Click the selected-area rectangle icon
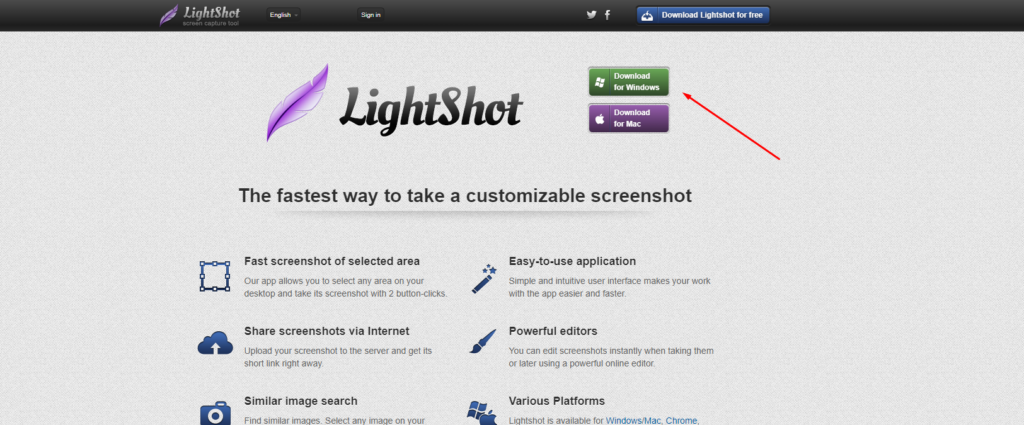The height and width of the screenshot is (425, 1024). 215,276
